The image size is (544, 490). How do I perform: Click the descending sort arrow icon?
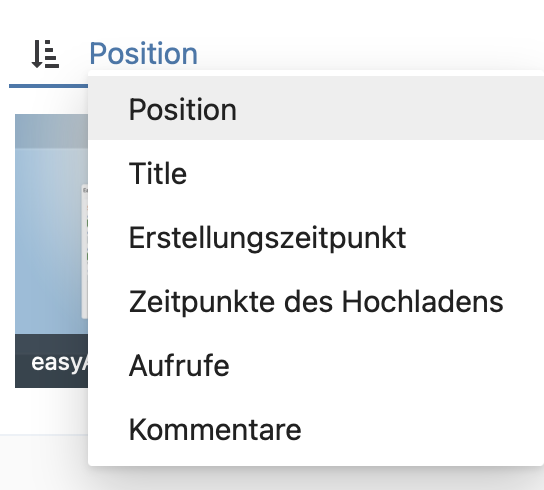(x=45, y=54)
